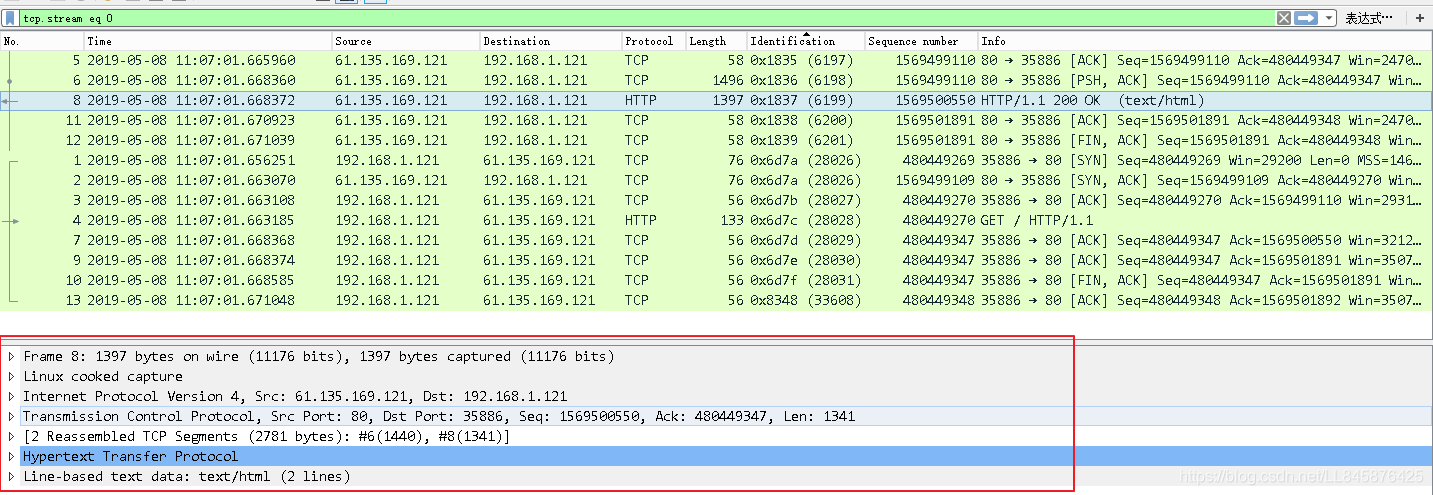
Task: Click the display filter bookmark icon
Action: pyautogui.click(x=10, y=18)
